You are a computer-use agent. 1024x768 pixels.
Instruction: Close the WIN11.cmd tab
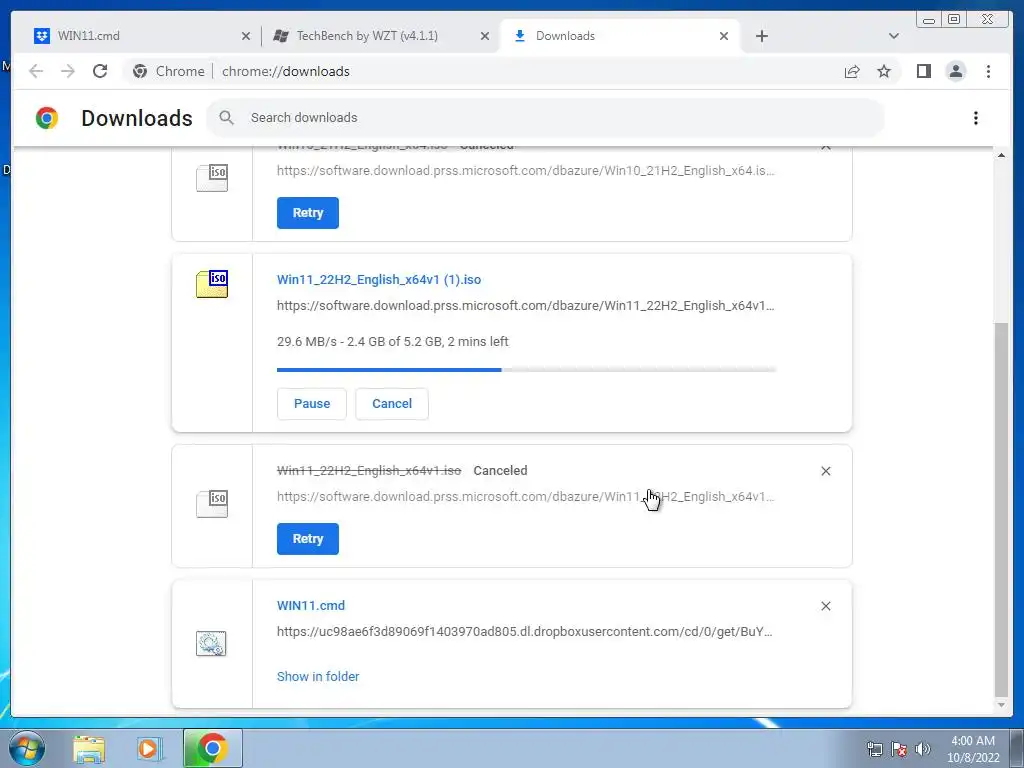pyautogui.click(x=246, y=37)
